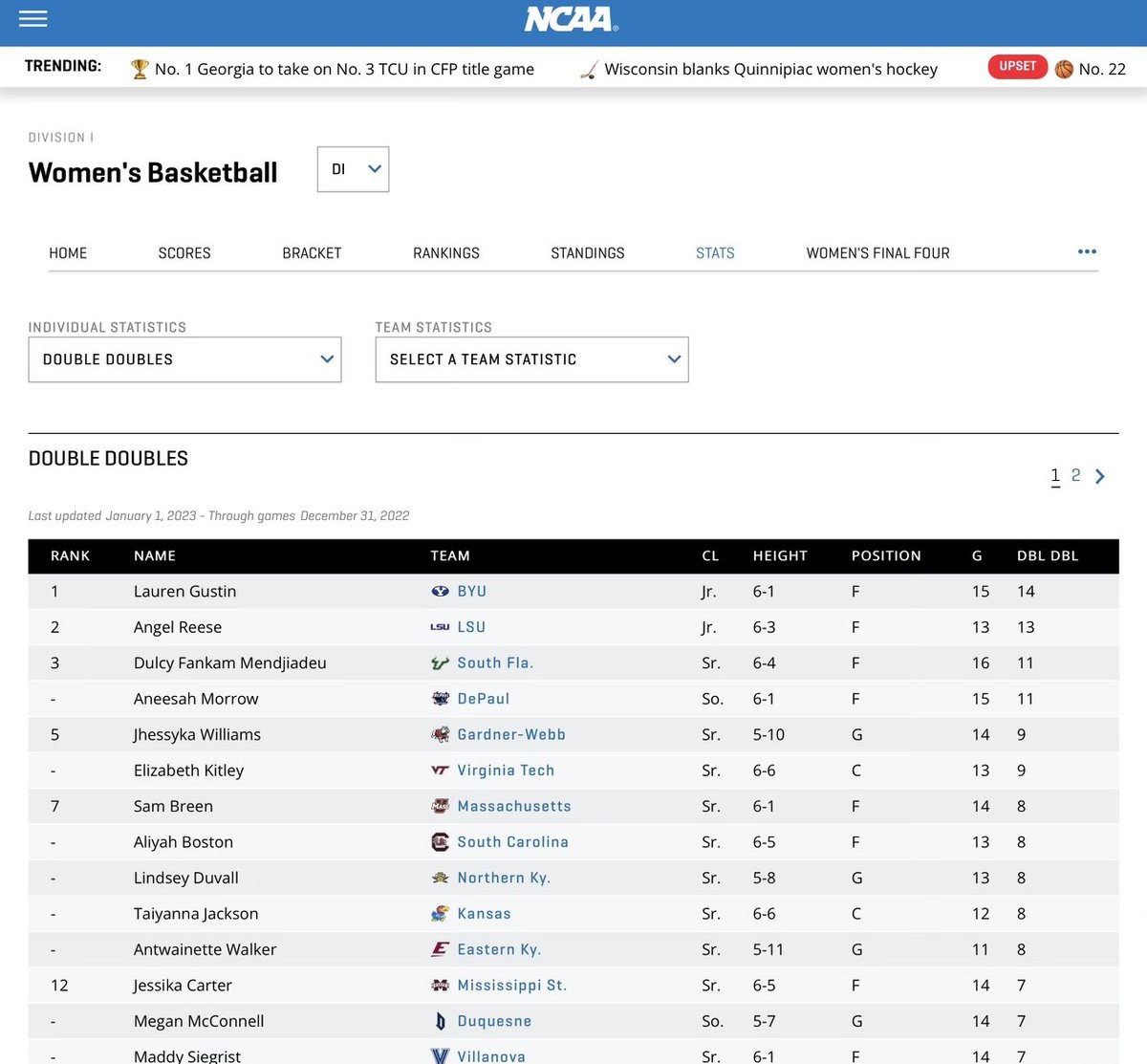Click the Kansas Jayhawk logo
This screenshot has height=1064, width=1147.
pos(440,914)
